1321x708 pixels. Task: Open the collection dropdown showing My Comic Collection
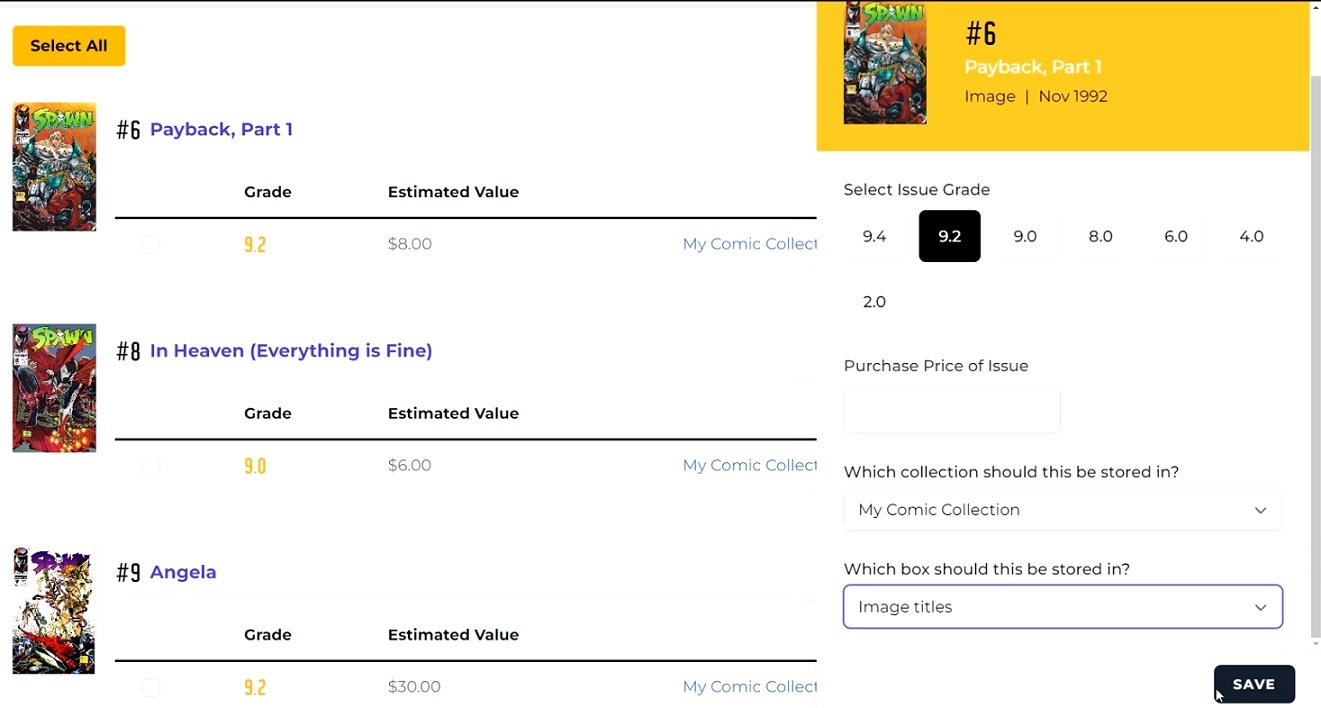[1062, 510]
